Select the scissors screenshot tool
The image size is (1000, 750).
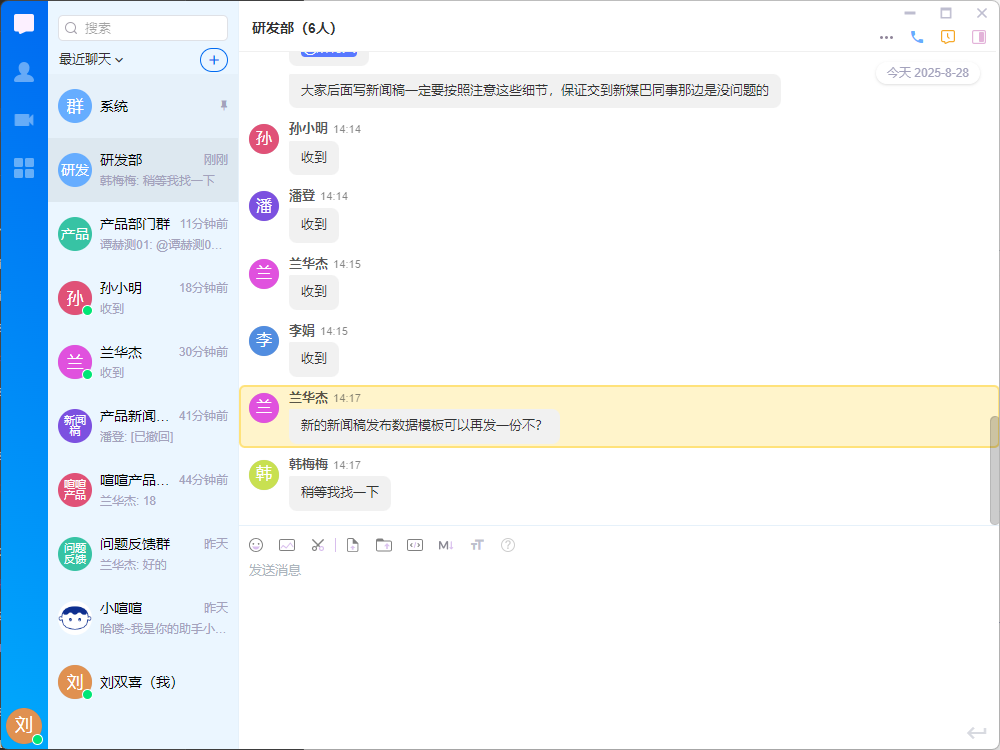click(318, 545)
